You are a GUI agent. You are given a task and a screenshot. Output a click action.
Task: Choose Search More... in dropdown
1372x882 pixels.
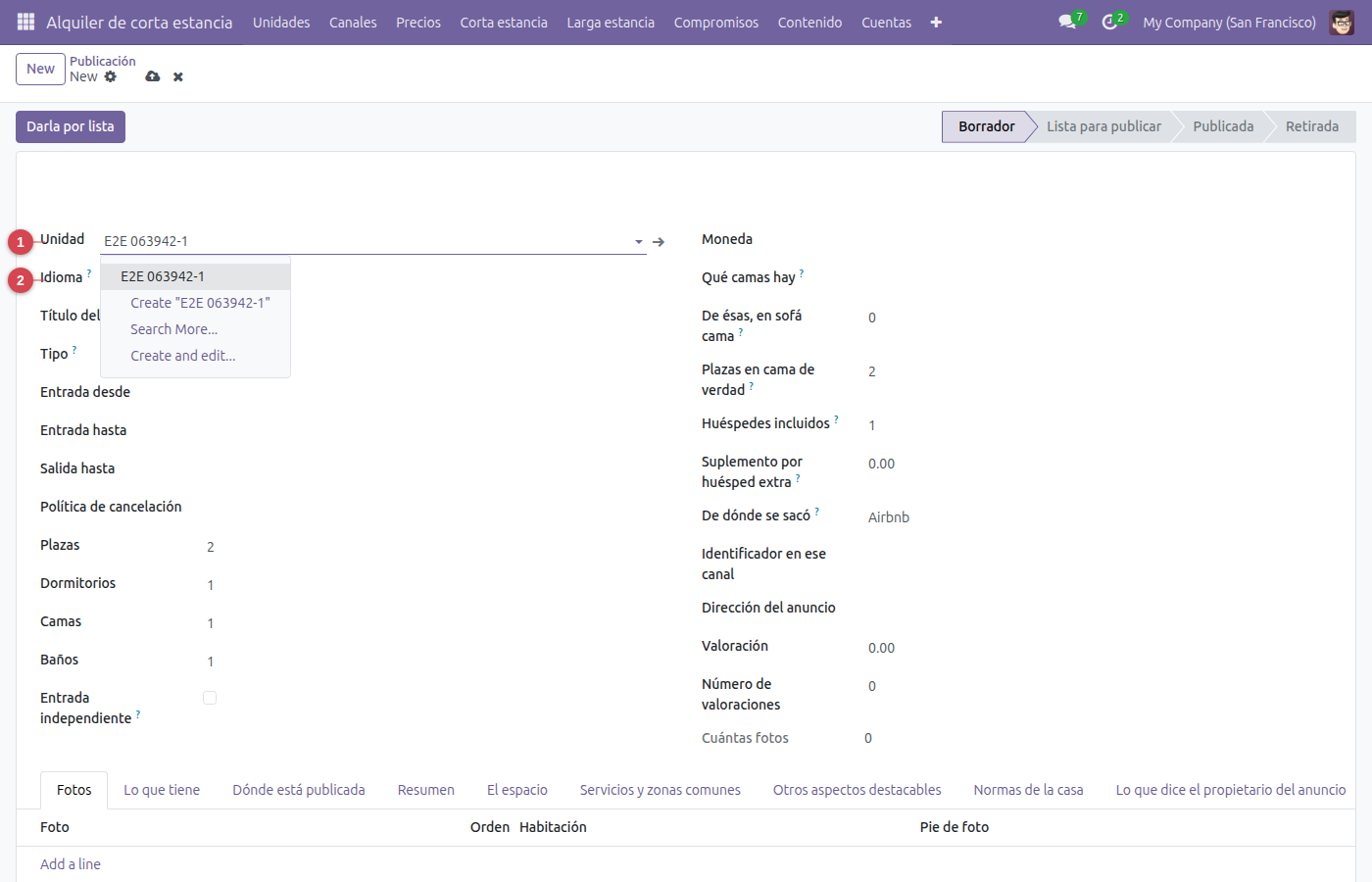(196, 329)
